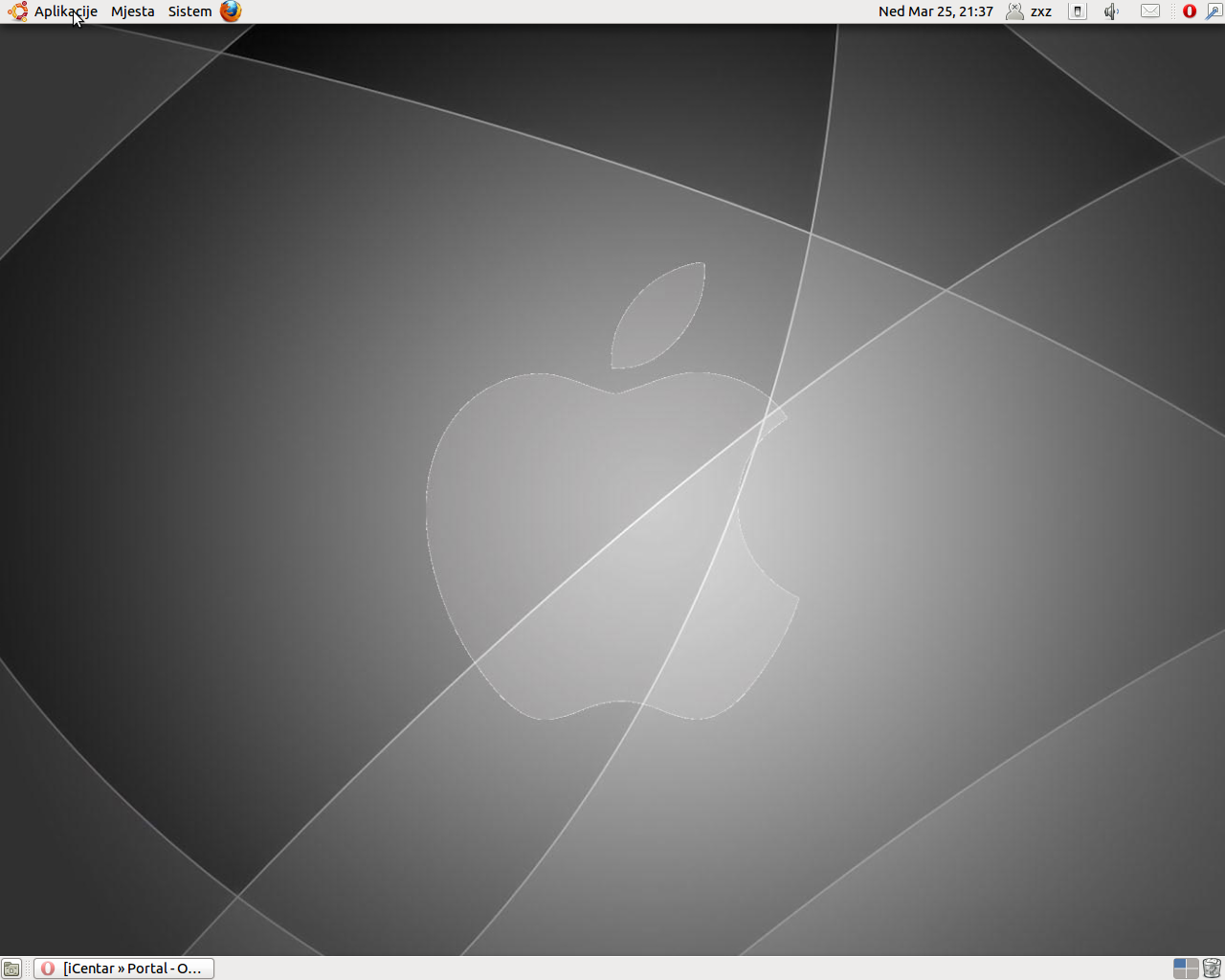Launch Firefox from the top panel
This screenshot has height=980, width=1225.
(x=231, y=11)
